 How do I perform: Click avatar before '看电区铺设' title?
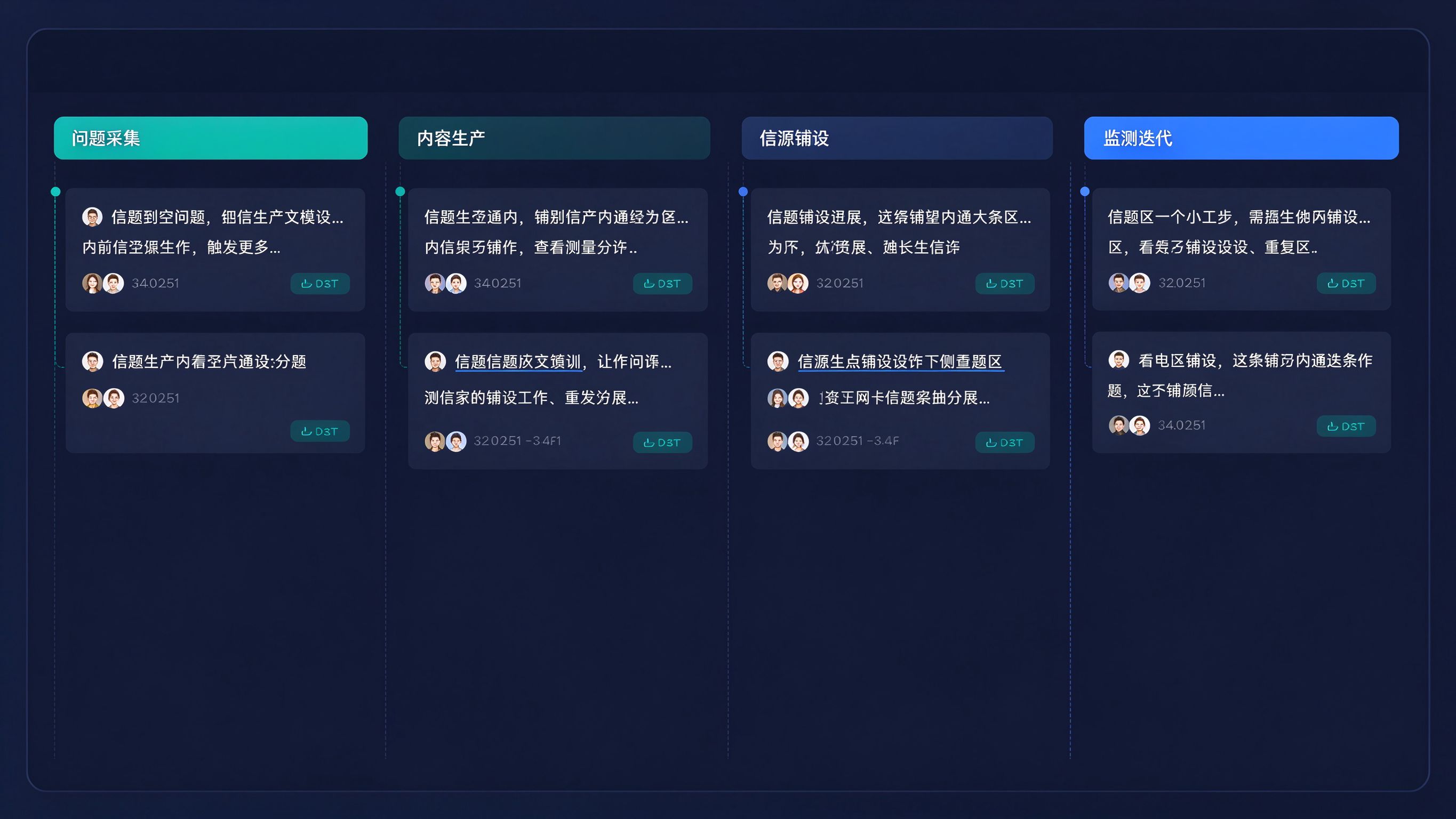[x=1118, y=359]
